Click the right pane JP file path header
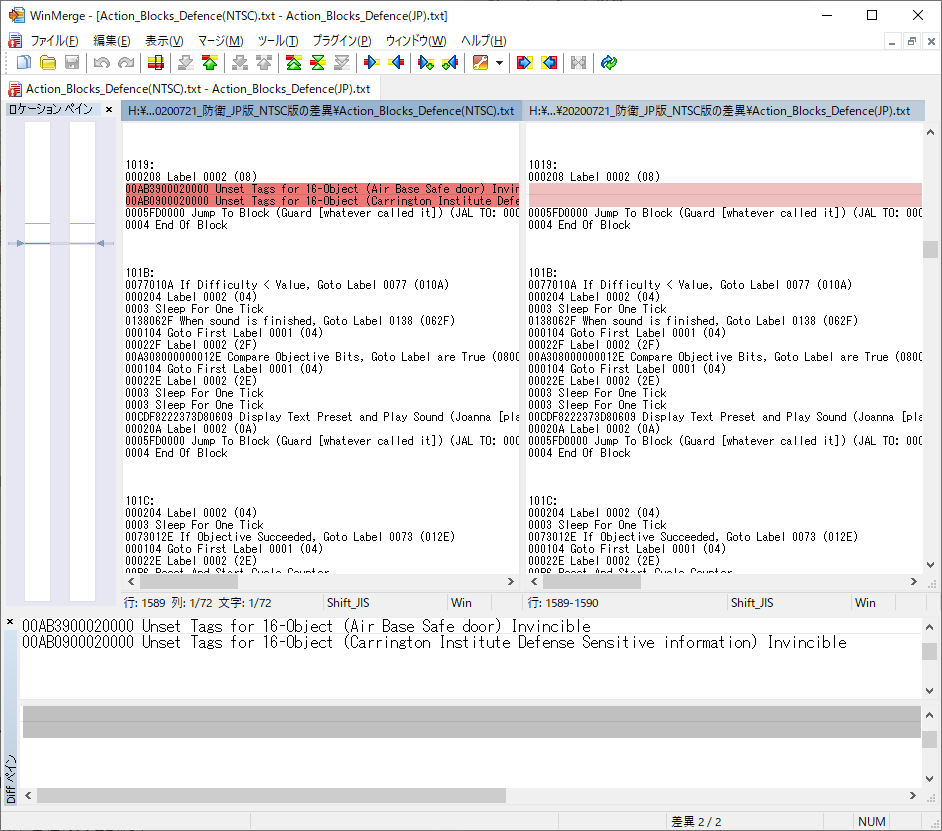The width and height of the screenshot is (942, 831). (x=719, y=111)
